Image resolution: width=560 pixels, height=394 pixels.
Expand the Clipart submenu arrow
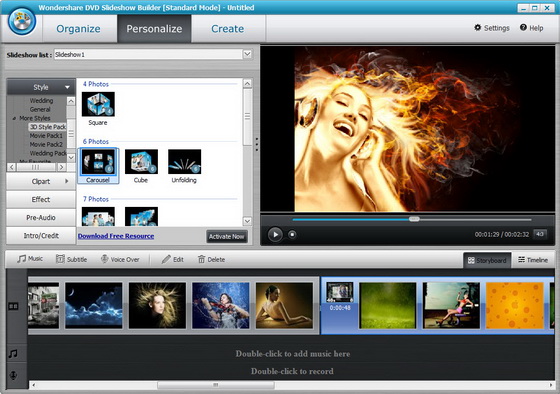66,181
